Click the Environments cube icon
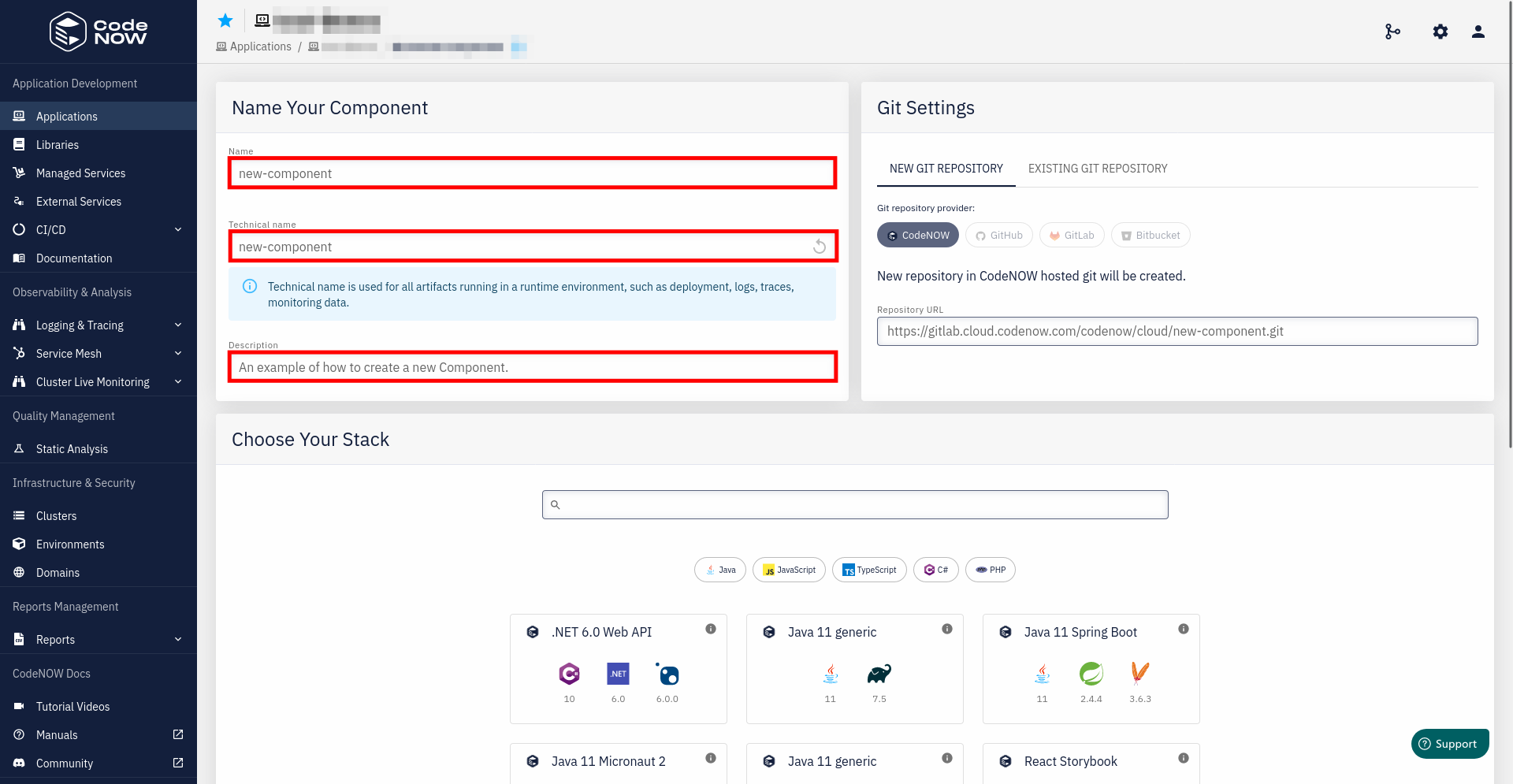This screenshot has width=1513, height=784. [19, 544]
